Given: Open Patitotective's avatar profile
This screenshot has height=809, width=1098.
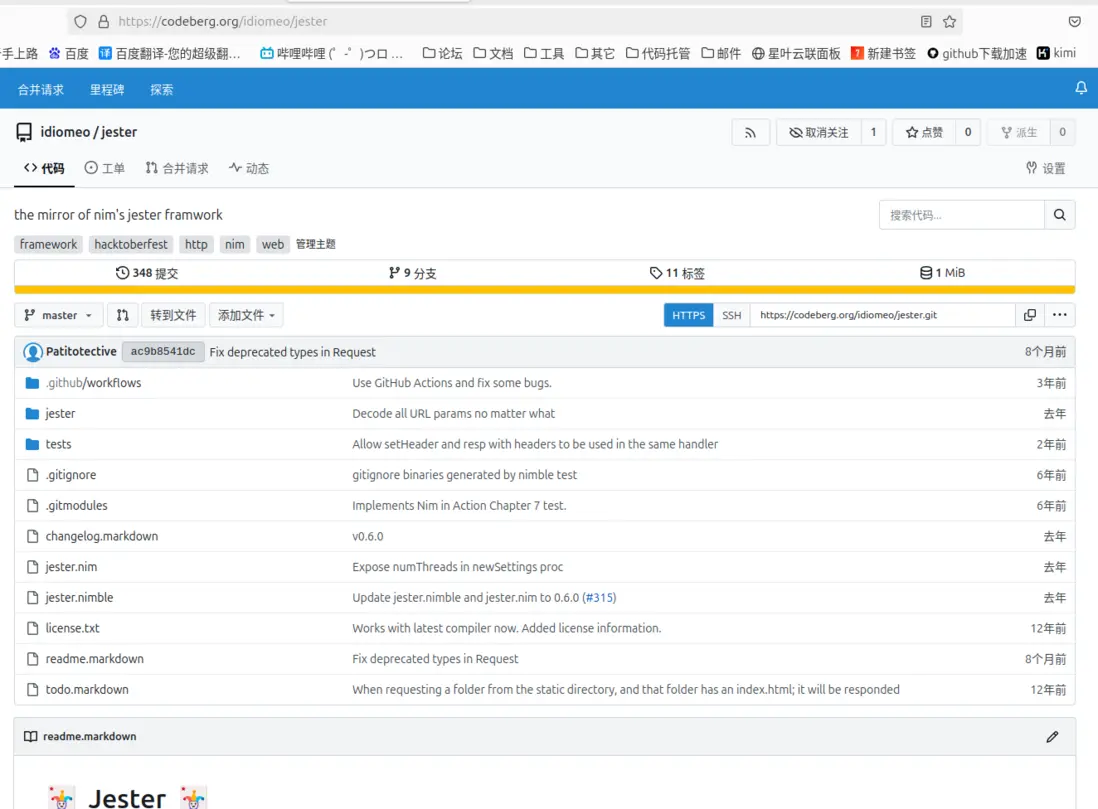Looking at the screenshot, I should tap(32, 352).
